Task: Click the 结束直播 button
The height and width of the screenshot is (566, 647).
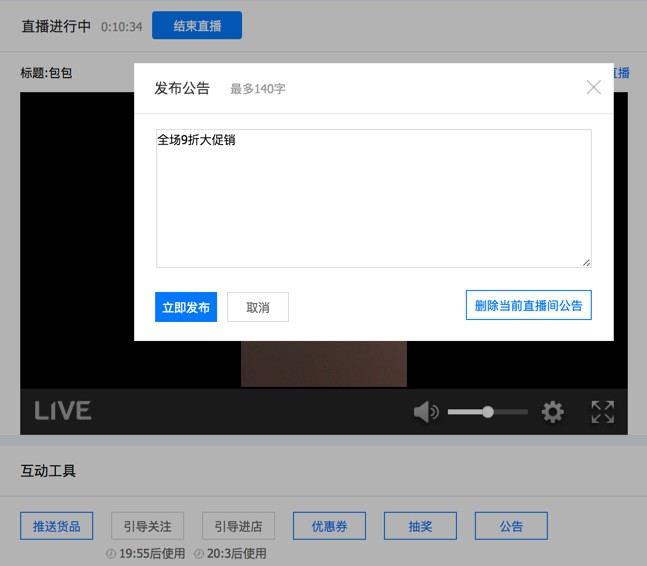Action: click(197, 26)
